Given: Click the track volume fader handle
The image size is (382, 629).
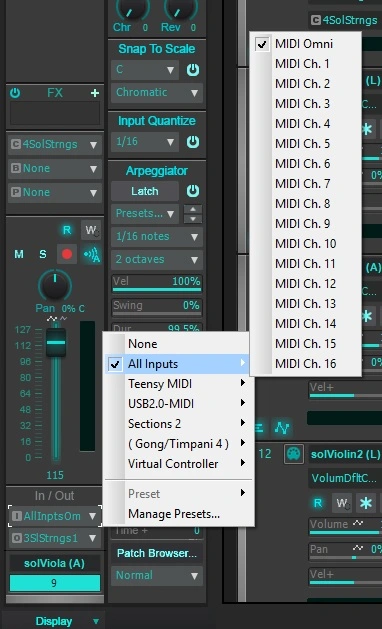Looking at the screenshot, I should point(56,343).
